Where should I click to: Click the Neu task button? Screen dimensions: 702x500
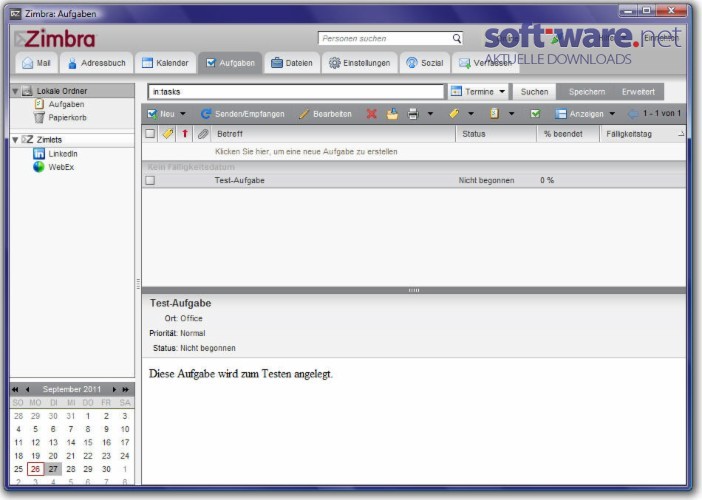tap(161, 114)
